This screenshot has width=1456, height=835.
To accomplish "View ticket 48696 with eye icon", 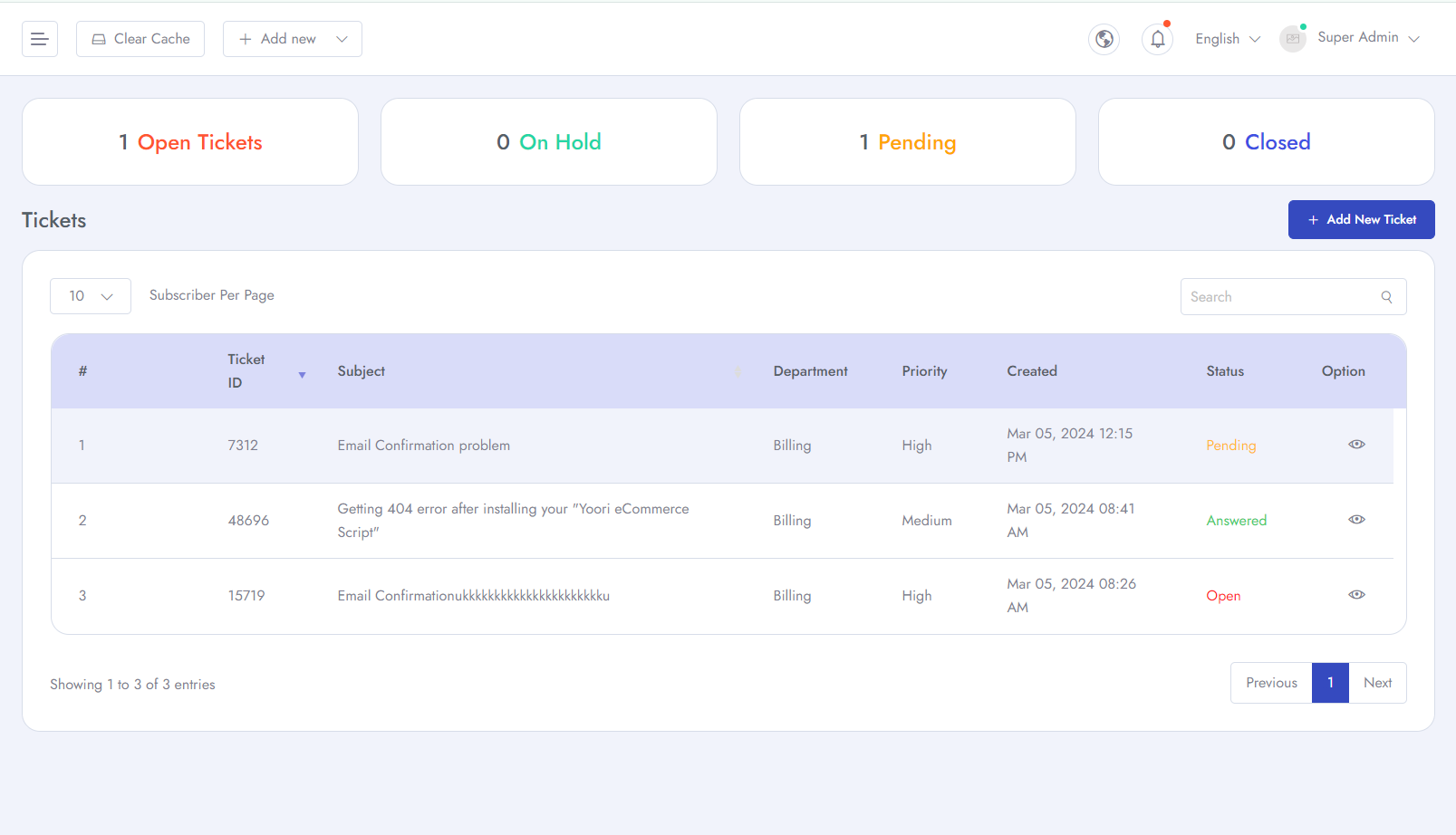I will pyautogui.click(x=1356, y=520).
